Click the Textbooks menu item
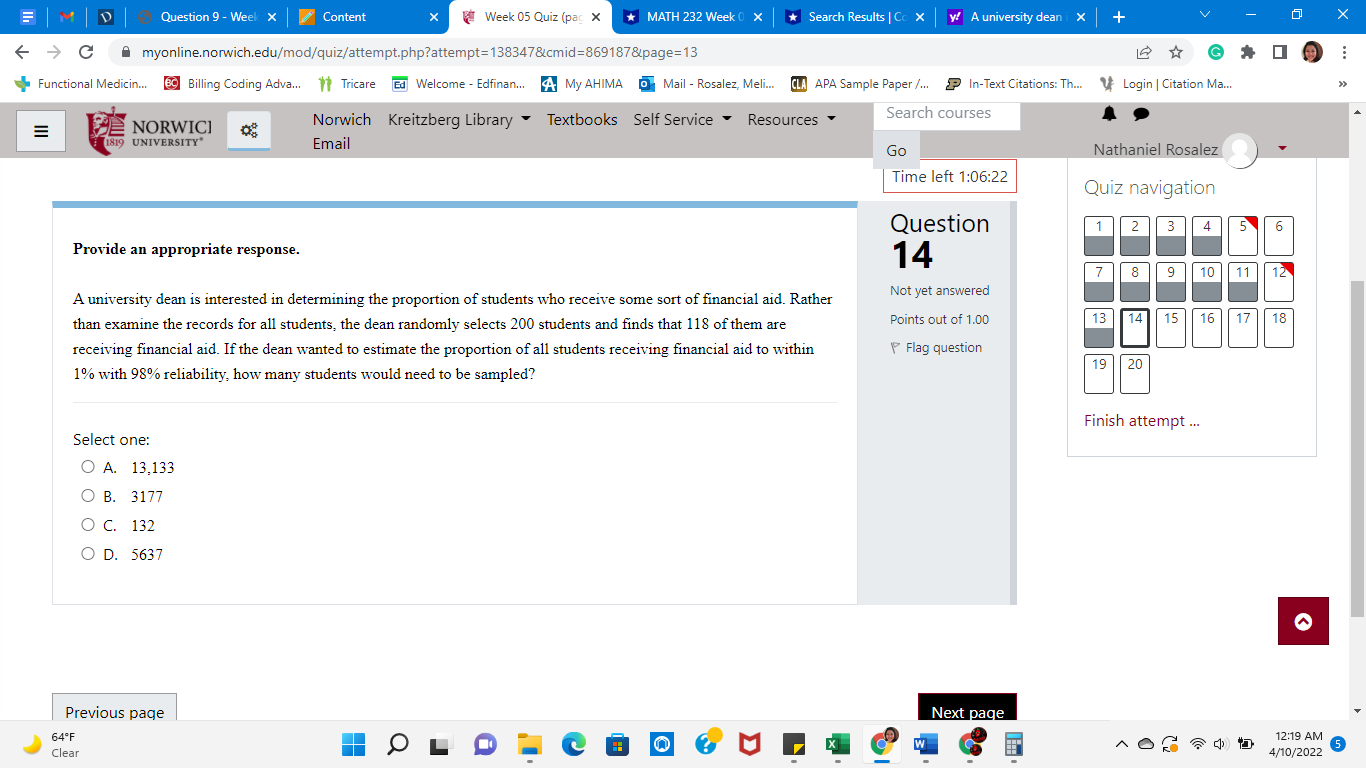Image resolution: width=1366 pixels, height=768 pixels. click(582, 119)
